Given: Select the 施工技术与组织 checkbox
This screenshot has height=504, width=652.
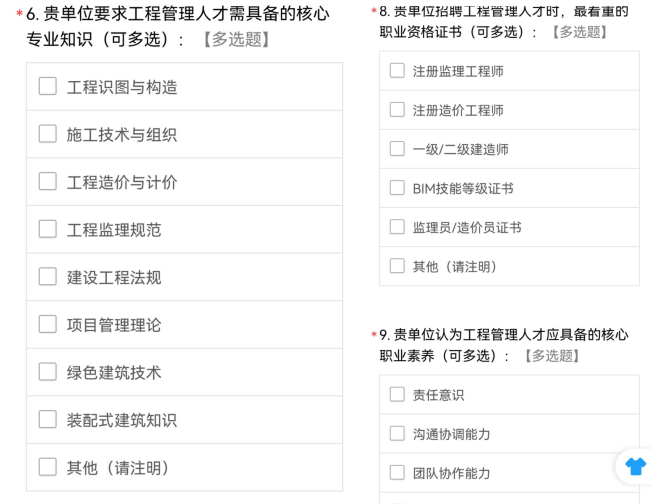Looking at the screenshot, I should (48, 134).
